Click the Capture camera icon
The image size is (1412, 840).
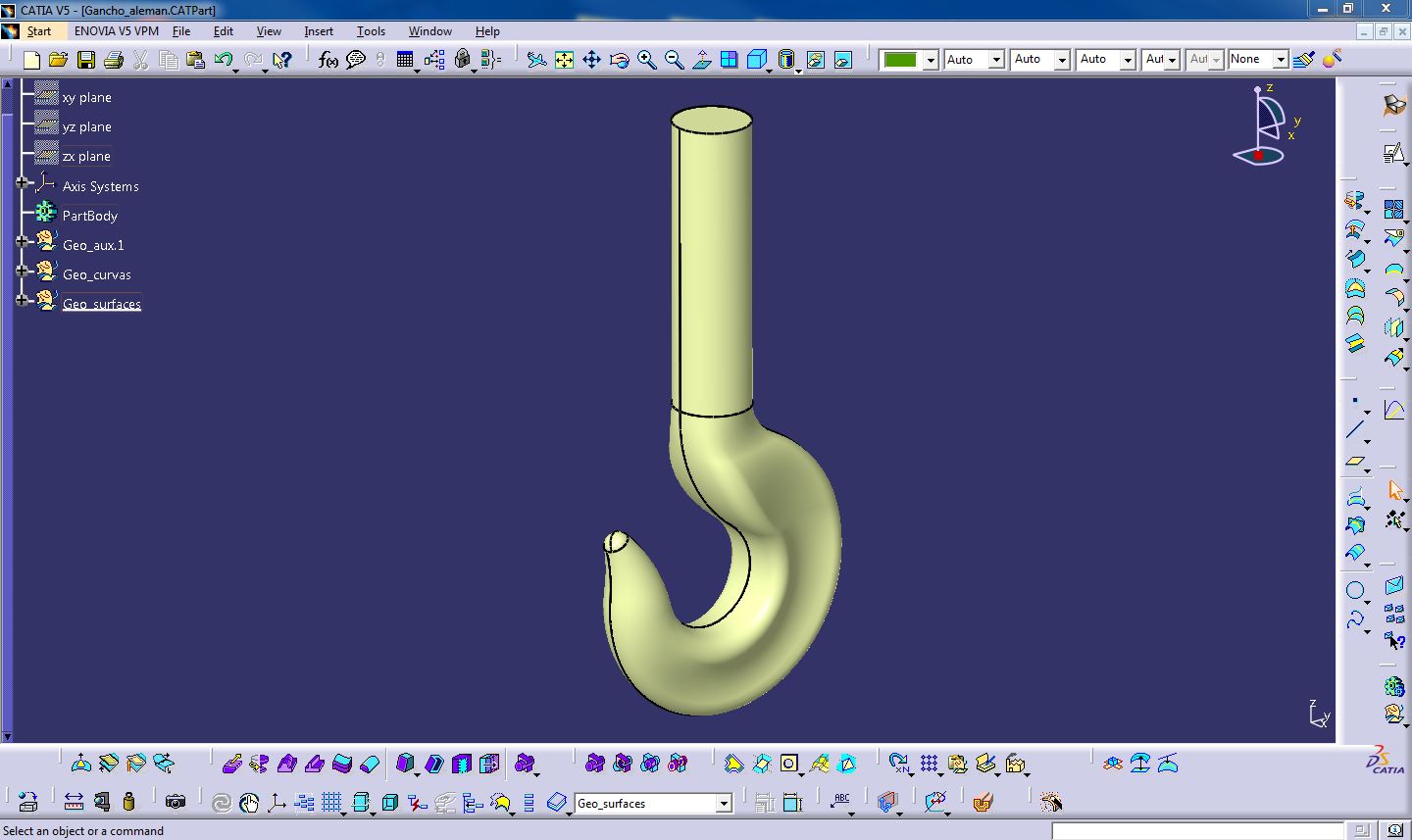click(x=176, y=802)
